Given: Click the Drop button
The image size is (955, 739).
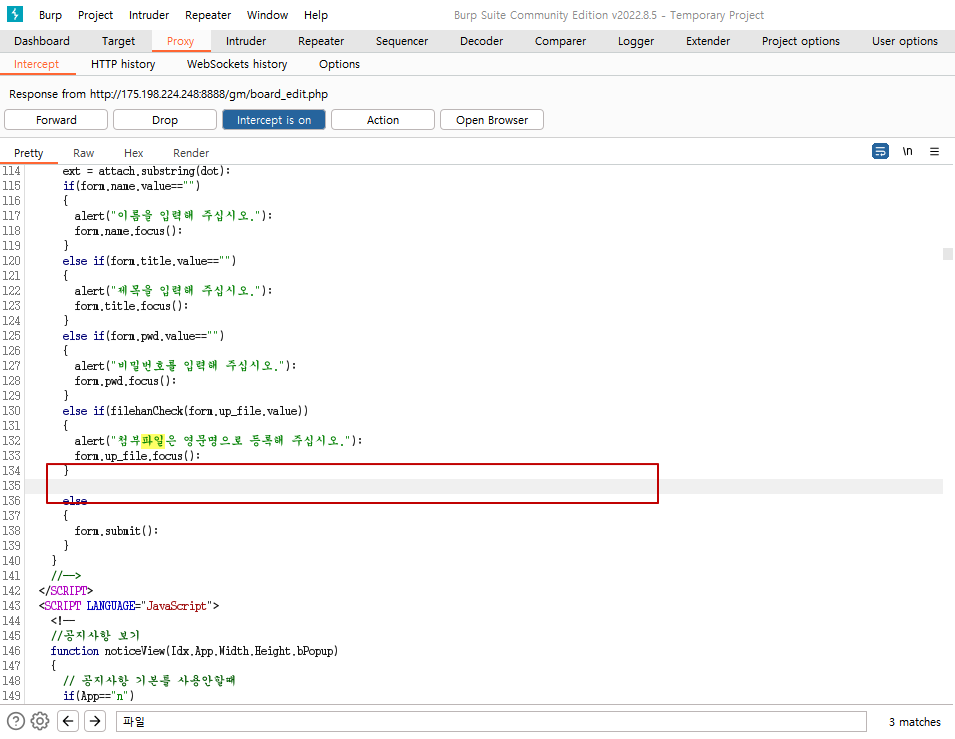Looking at the screenshot, I should point(164,120).
